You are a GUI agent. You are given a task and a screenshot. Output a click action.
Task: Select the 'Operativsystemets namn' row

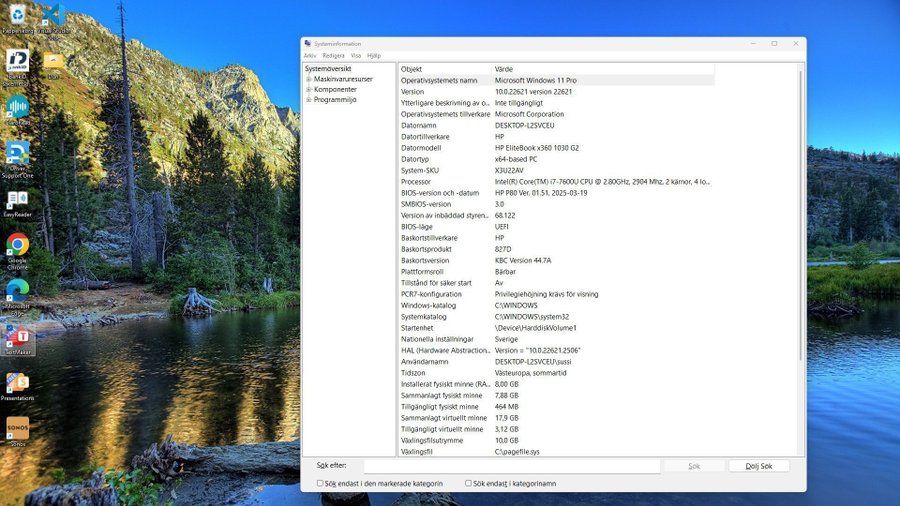point(557,80)
